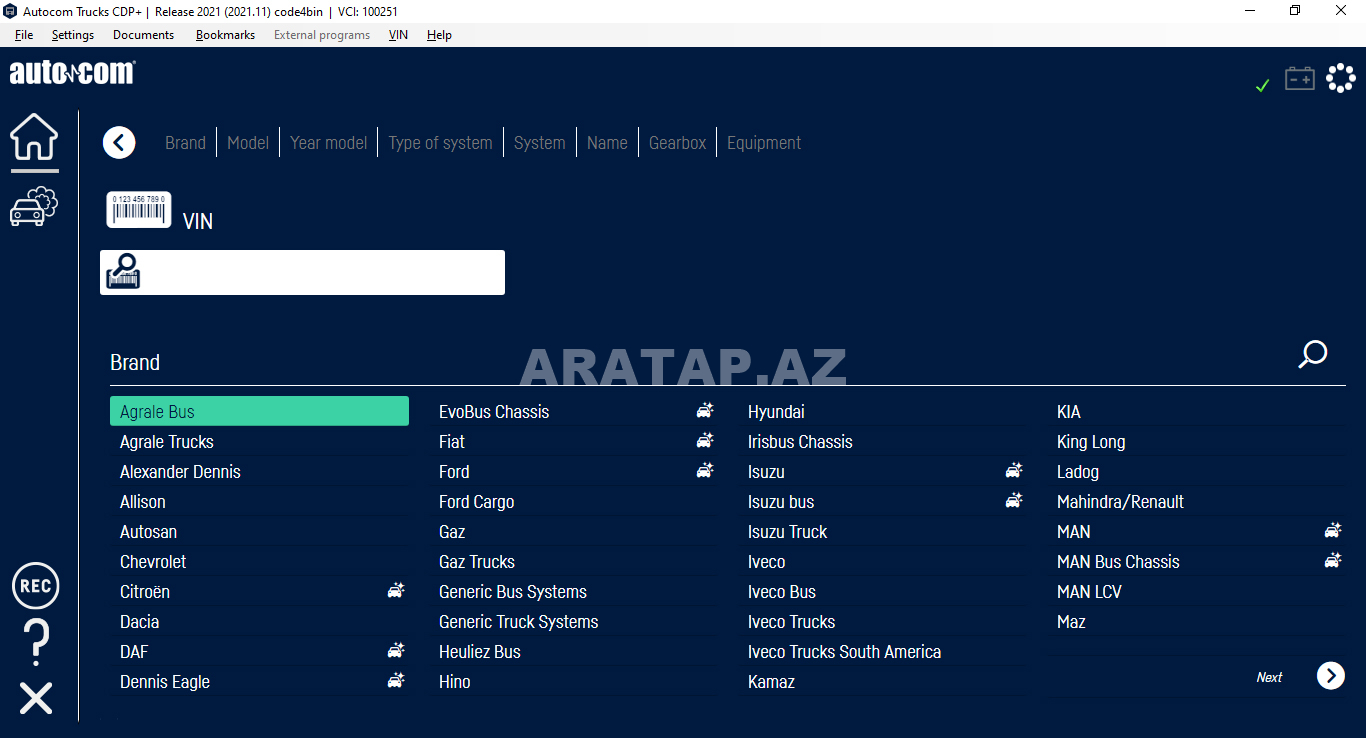Open the Bookmarks menu

tap(225, 35)
